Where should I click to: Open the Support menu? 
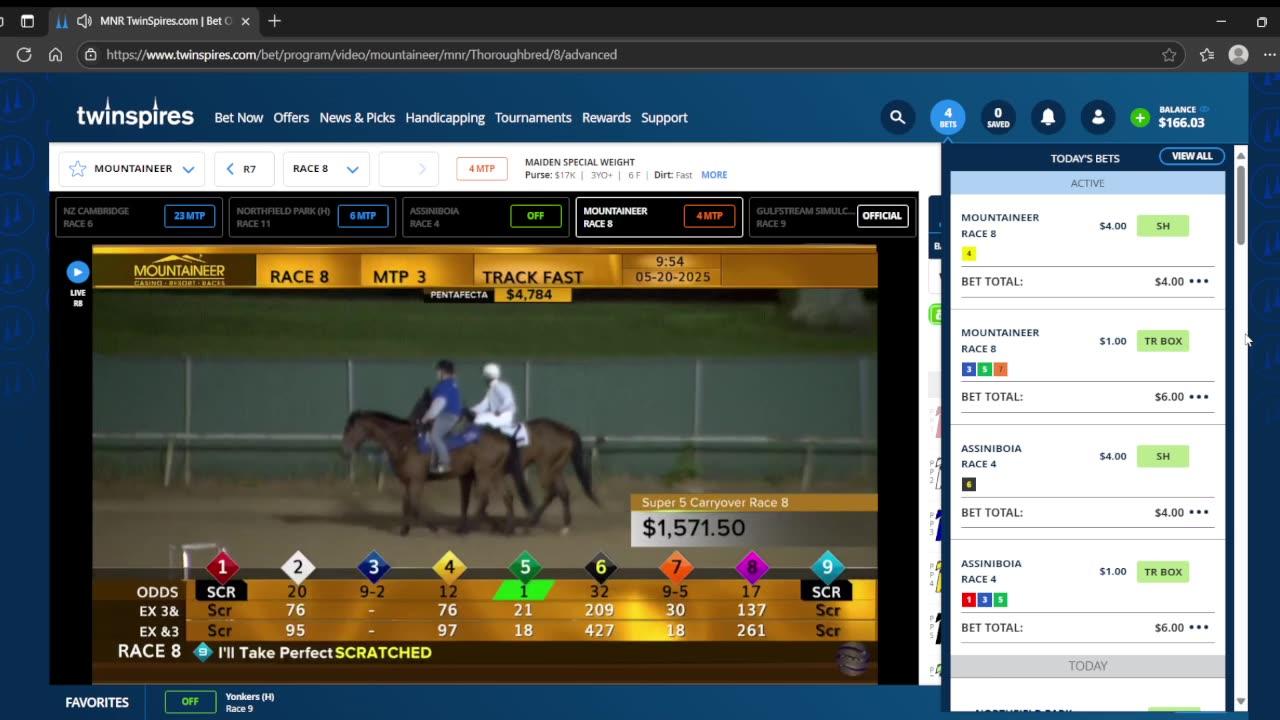pos(664,118)
